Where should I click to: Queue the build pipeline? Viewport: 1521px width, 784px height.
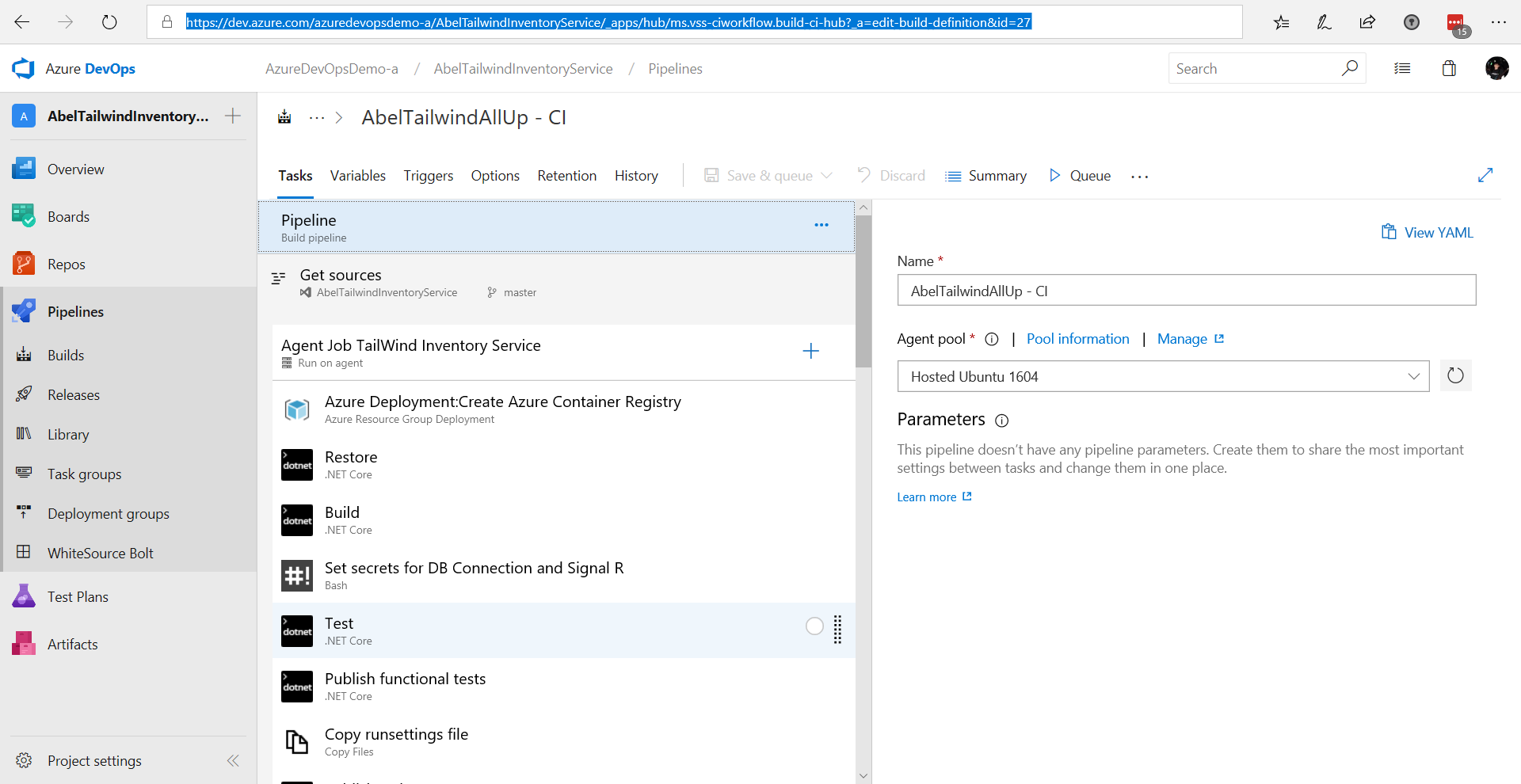[1080, 175]
